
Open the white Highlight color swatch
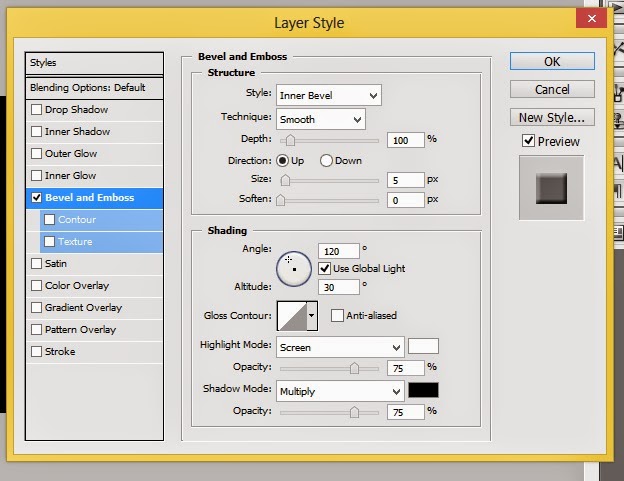click(423, 346)
